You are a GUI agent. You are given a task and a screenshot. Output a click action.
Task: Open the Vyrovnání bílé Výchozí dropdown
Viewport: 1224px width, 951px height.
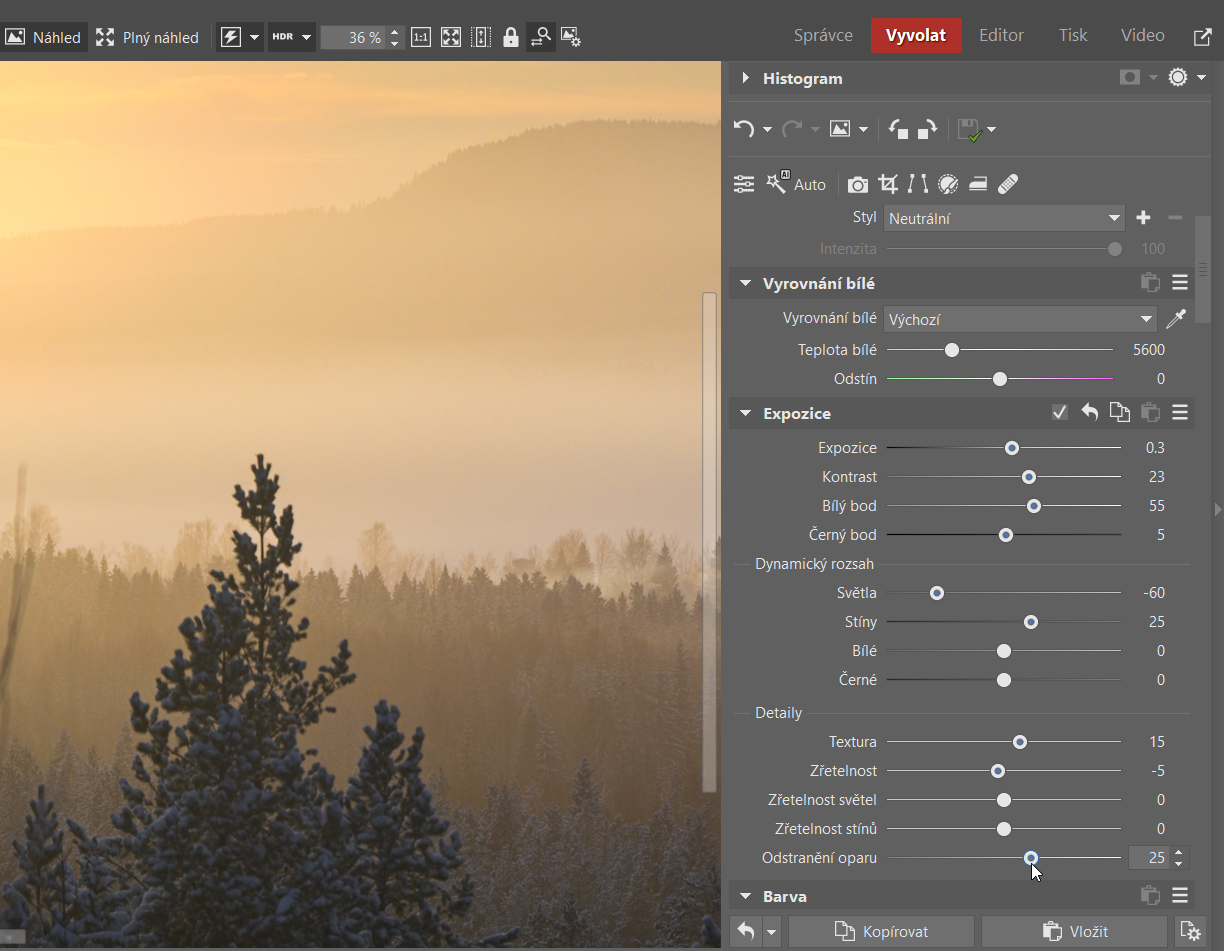coord(1020,319)
